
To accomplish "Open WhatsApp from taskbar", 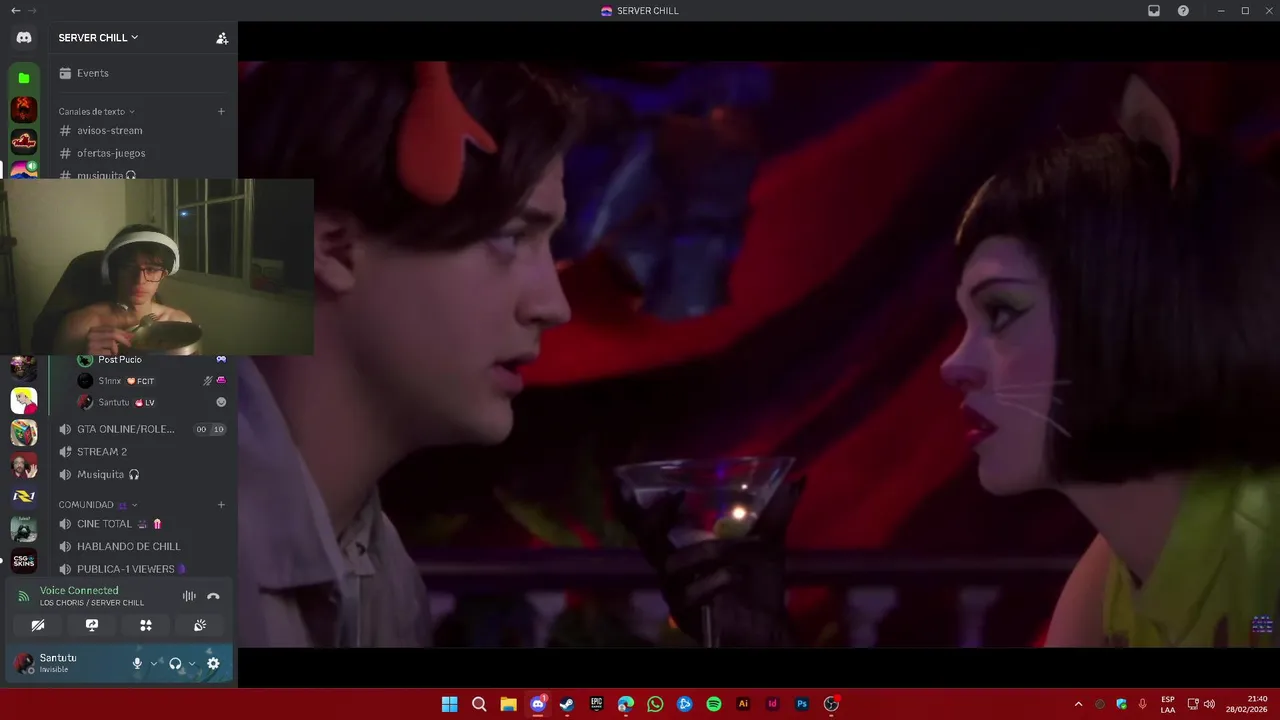I will pyautogui.click(x=655, y=704).
